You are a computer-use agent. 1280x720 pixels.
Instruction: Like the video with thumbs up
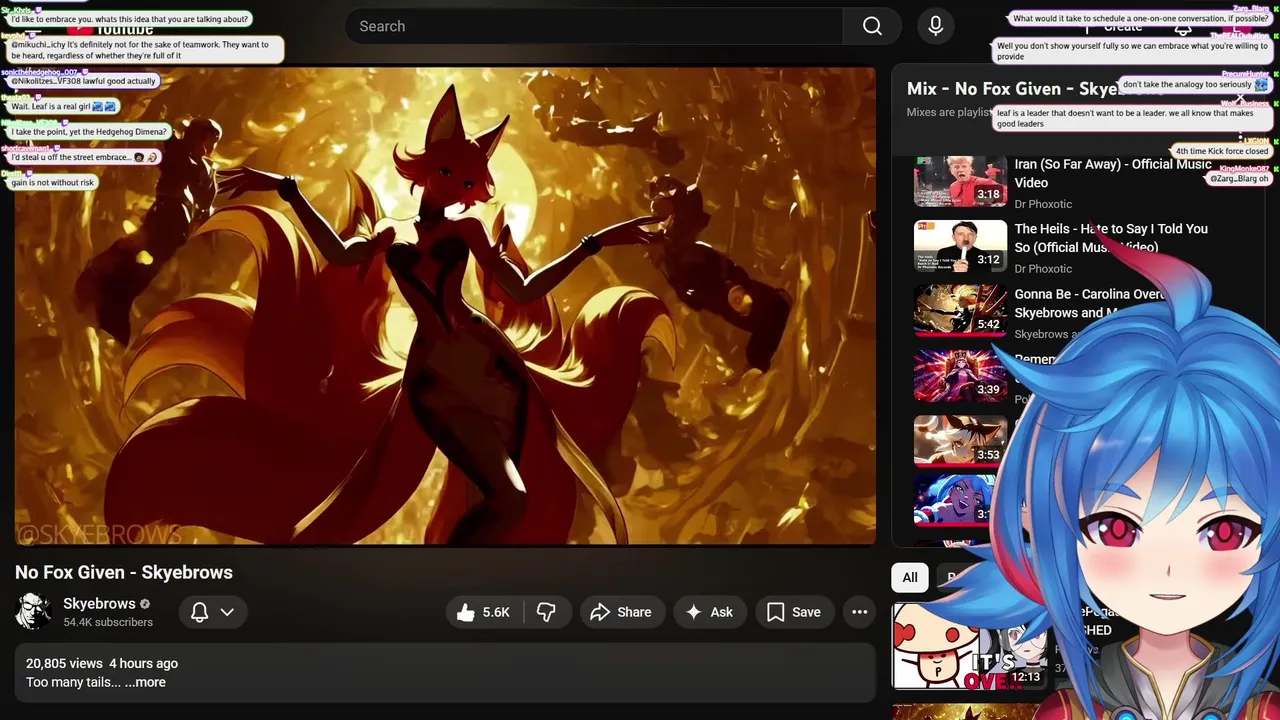click(x=483, y=612)
